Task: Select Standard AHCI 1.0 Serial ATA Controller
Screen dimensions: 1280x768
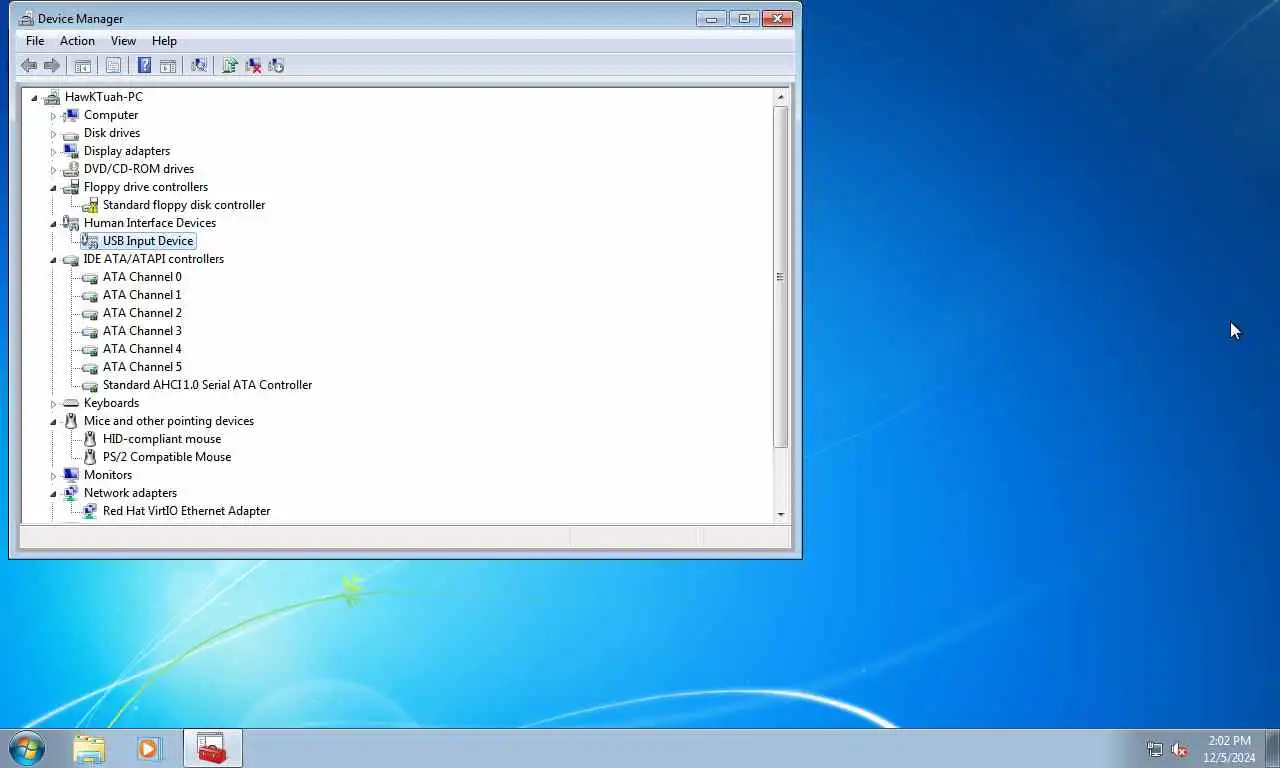Action: pos(207,385)
